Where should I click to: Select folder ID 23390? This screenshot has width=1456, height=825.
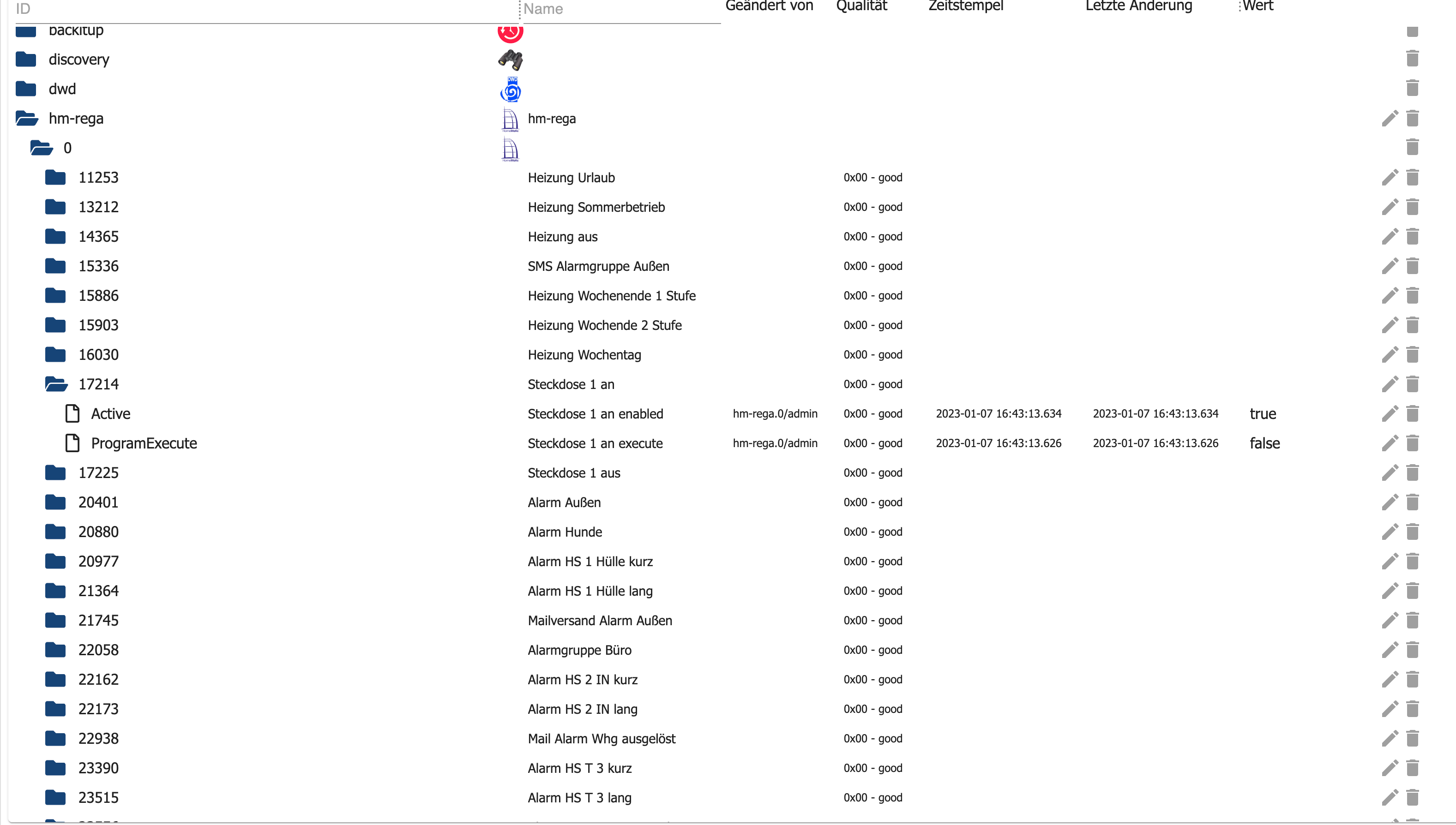tap(99, 768)
